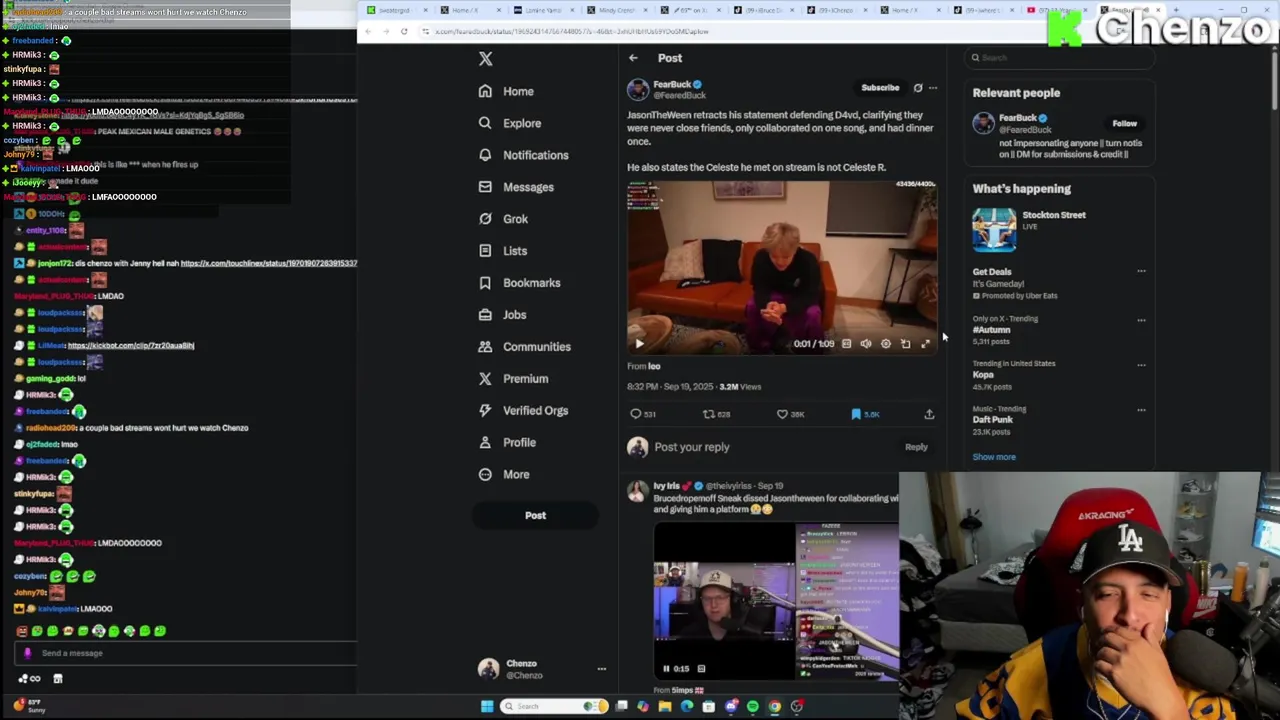This screenshot has height=720, width=1280.
Task: Follow FearBuck in Relevant people
Action: pyautogui.click(x=1125, y=124)
